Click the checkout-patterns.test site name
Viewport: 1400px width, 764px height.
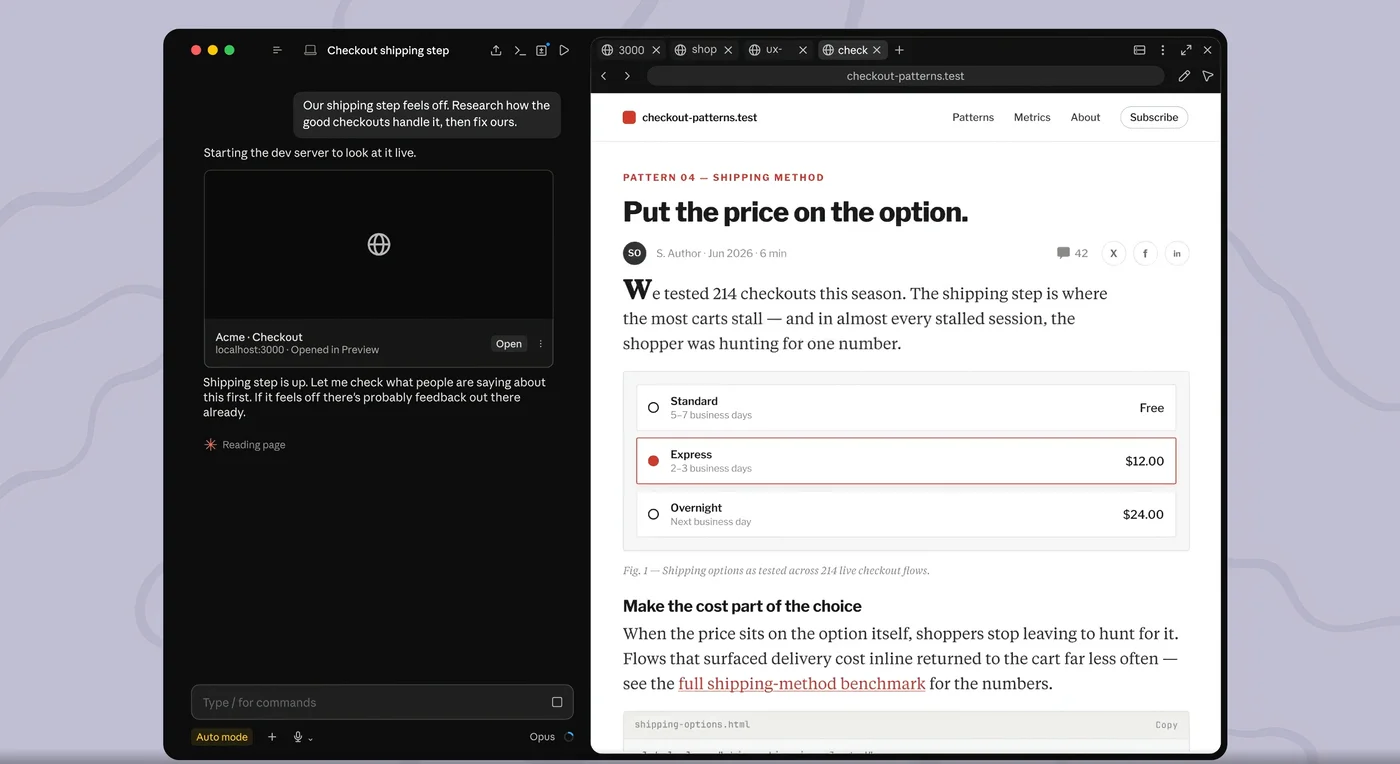coord(700,117)
